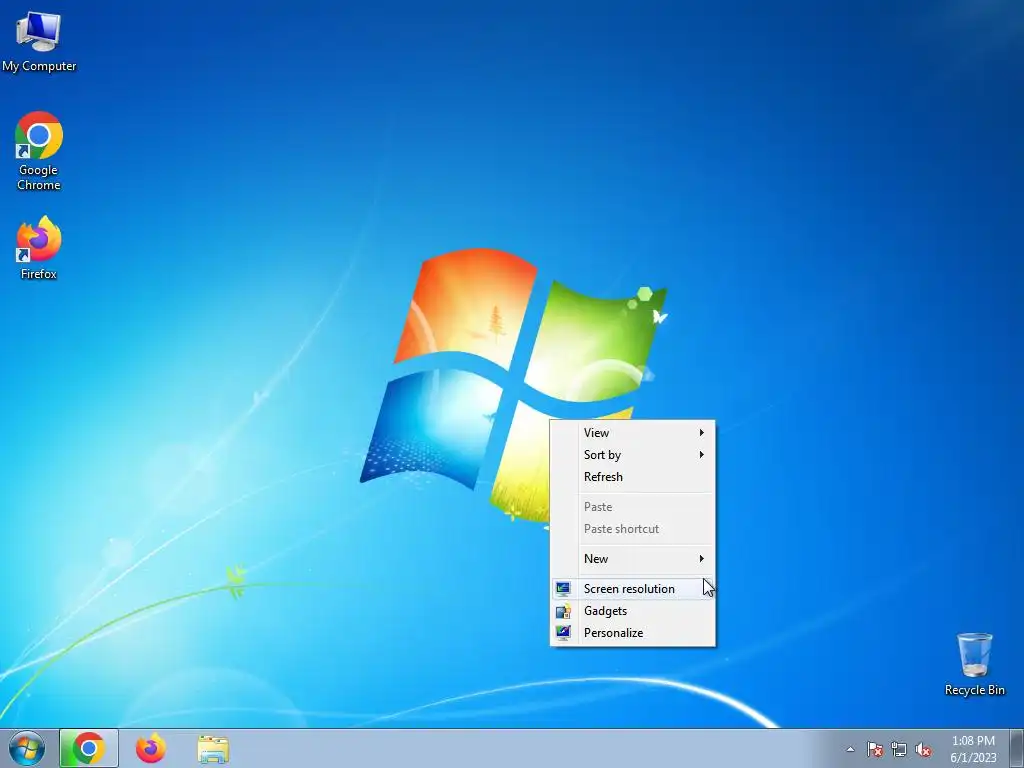Choose Refresh in the context menu
Screen dimensions: 1024x768
[x=632, y=477]
